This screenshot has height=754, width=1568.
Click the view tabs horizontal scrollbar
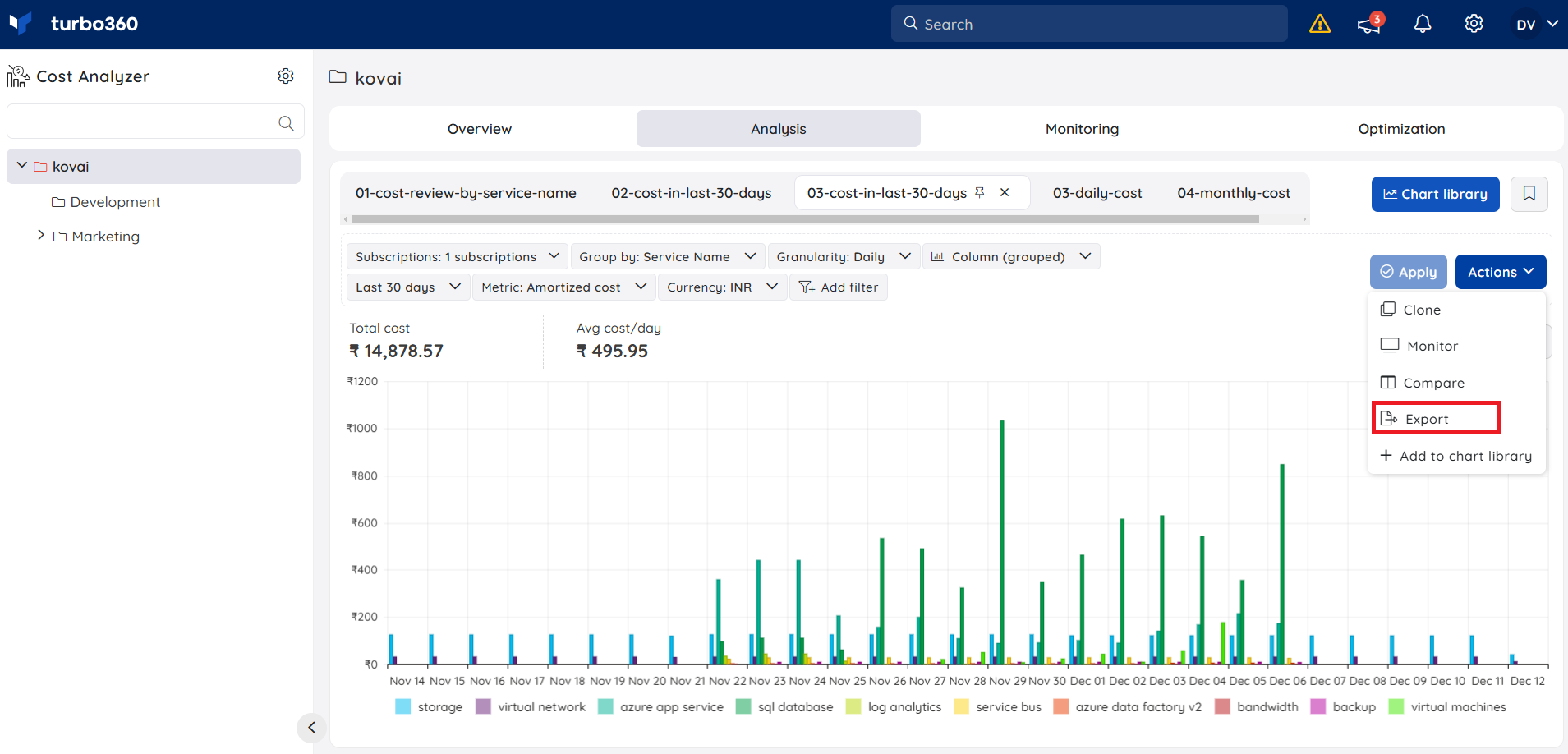click(x=805, y=219)
